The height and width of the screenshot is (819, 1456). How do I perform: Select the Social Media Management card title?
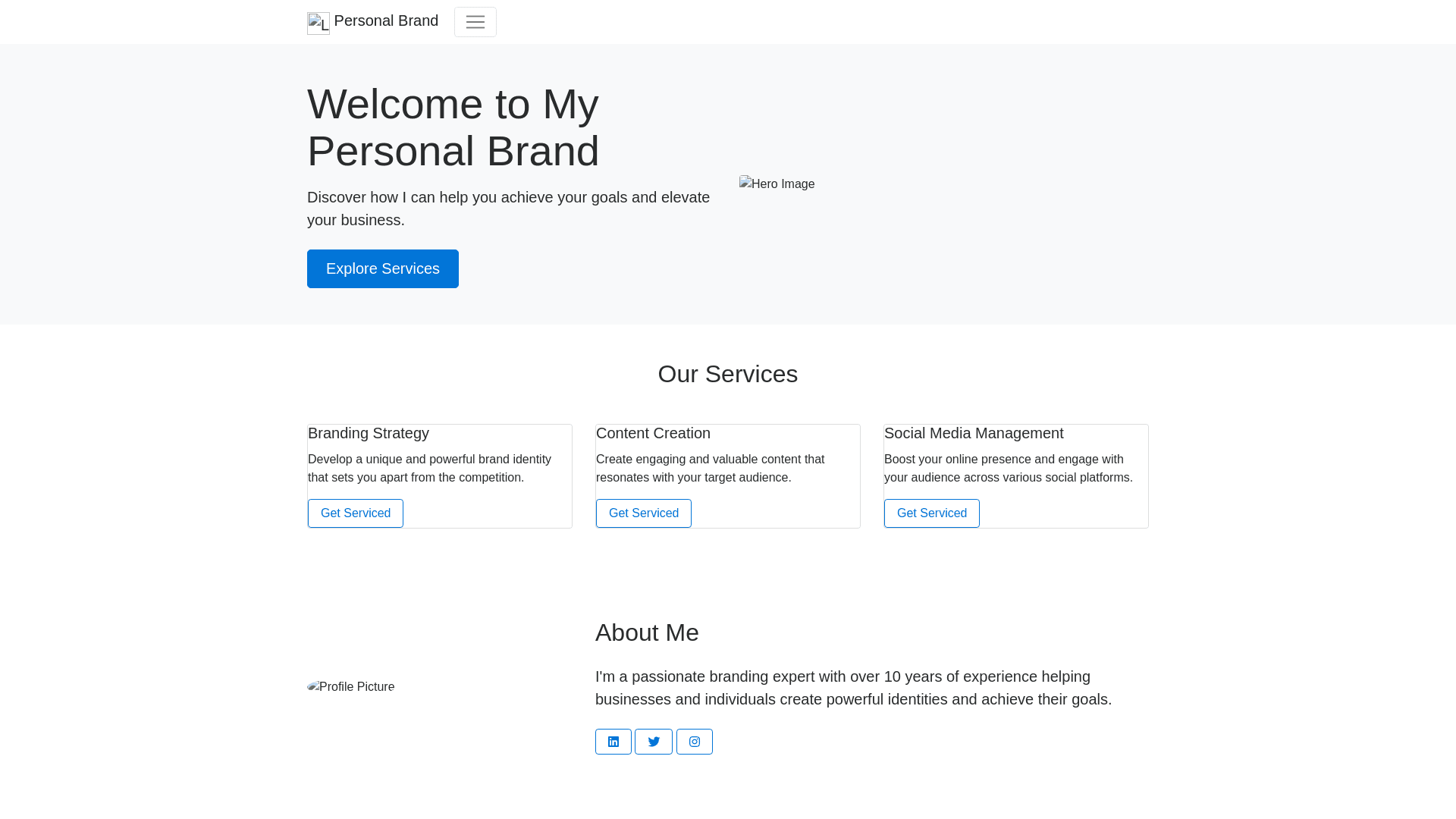tap(974, 433)
